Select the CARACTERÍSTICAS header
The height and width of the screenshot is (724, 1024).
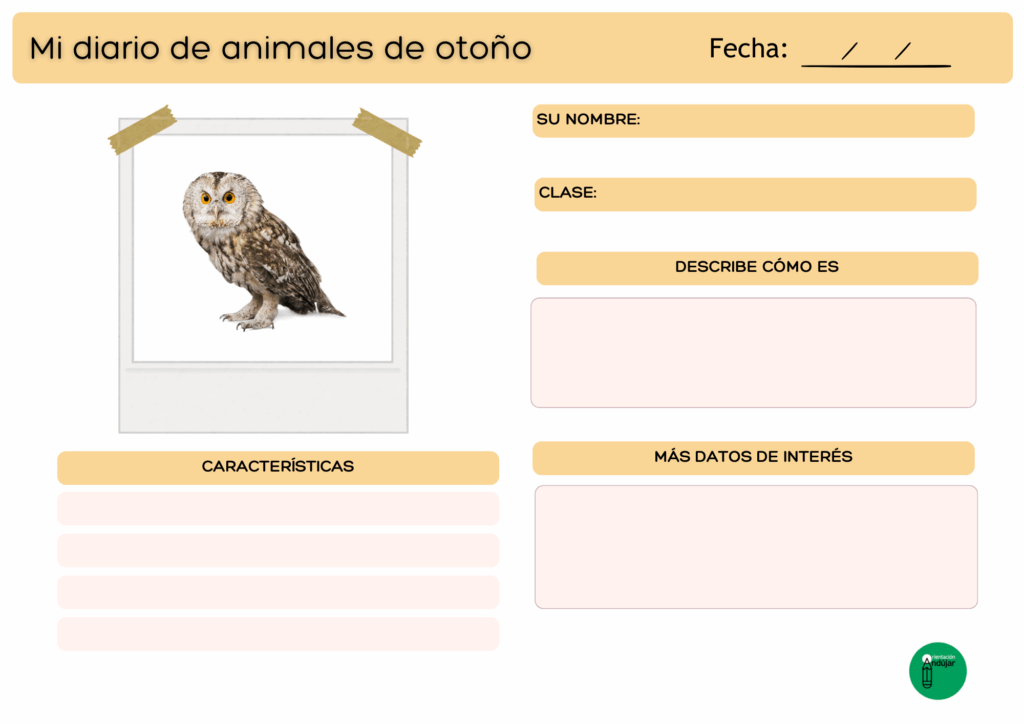278,467
